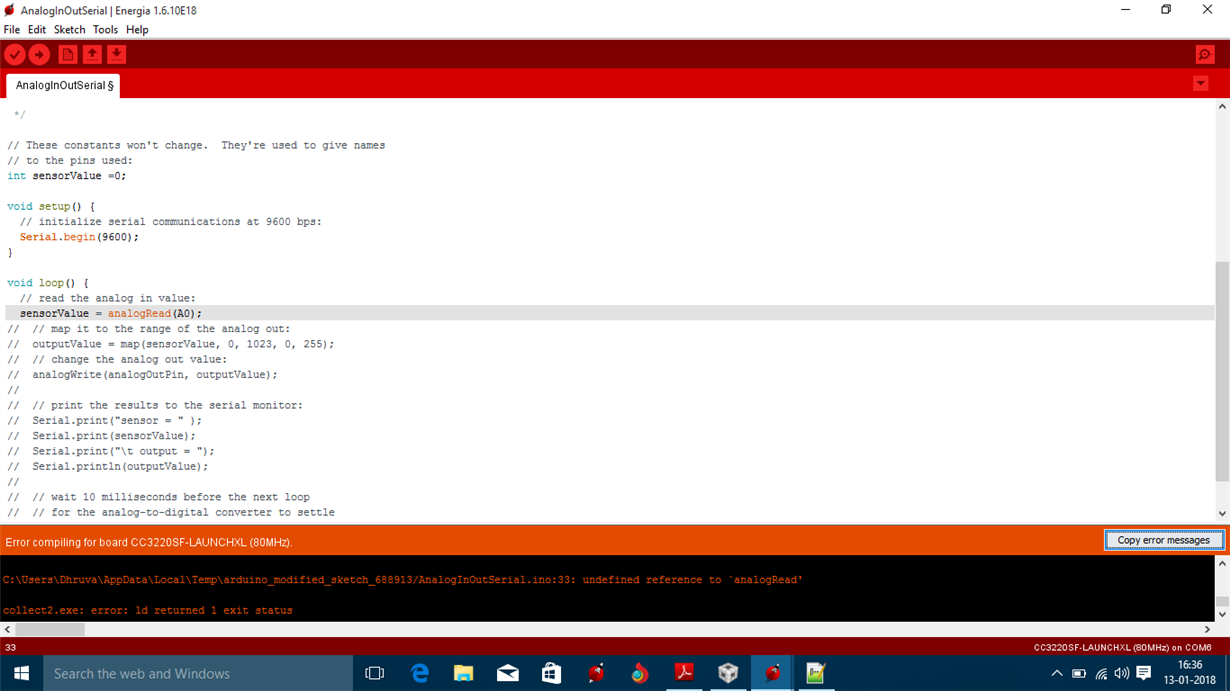Image resolution: width=1230 pixels, height=691 pixels.
Task: Open the Notepad++ taskbar icon
Action: tap(816, 674)
